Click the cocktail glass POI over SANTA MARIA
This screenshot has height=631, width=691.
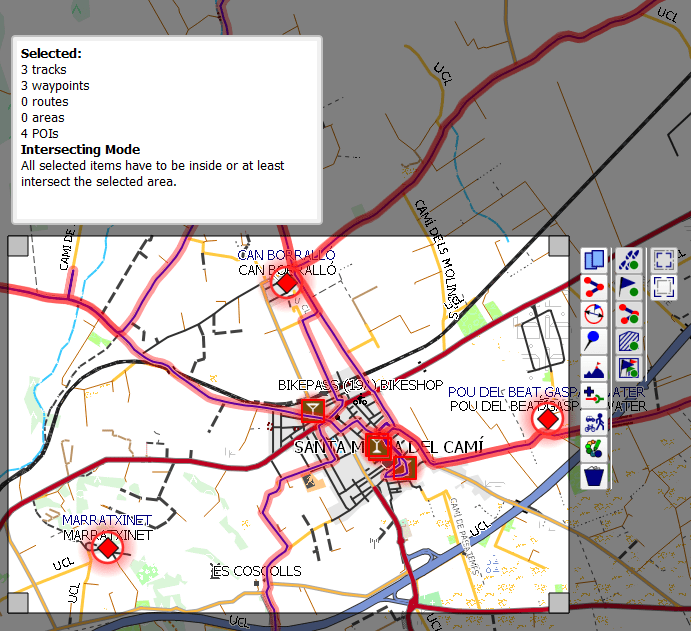[x=378, y=446]
